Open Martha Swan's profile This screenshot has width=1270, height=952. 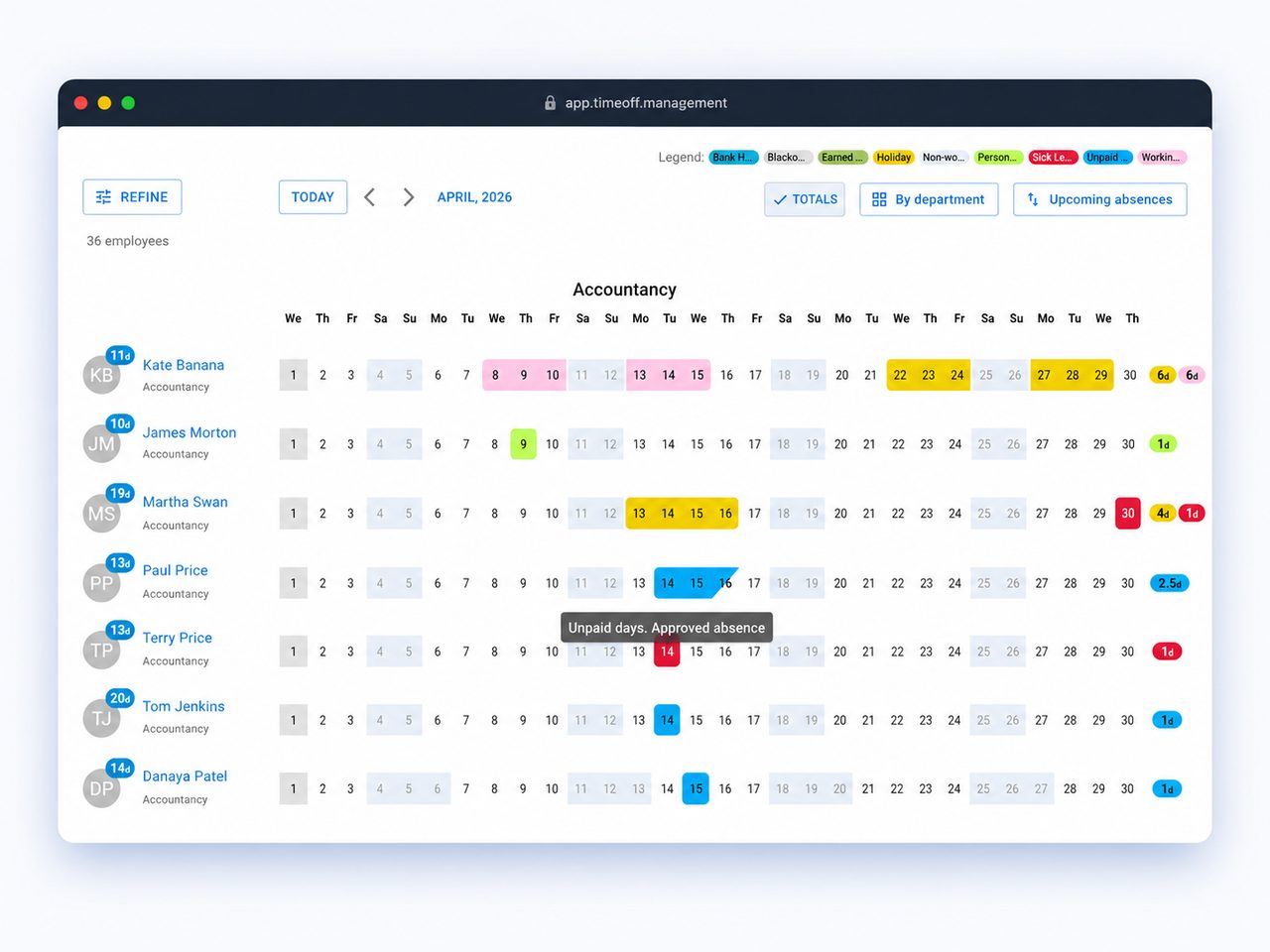185,502
